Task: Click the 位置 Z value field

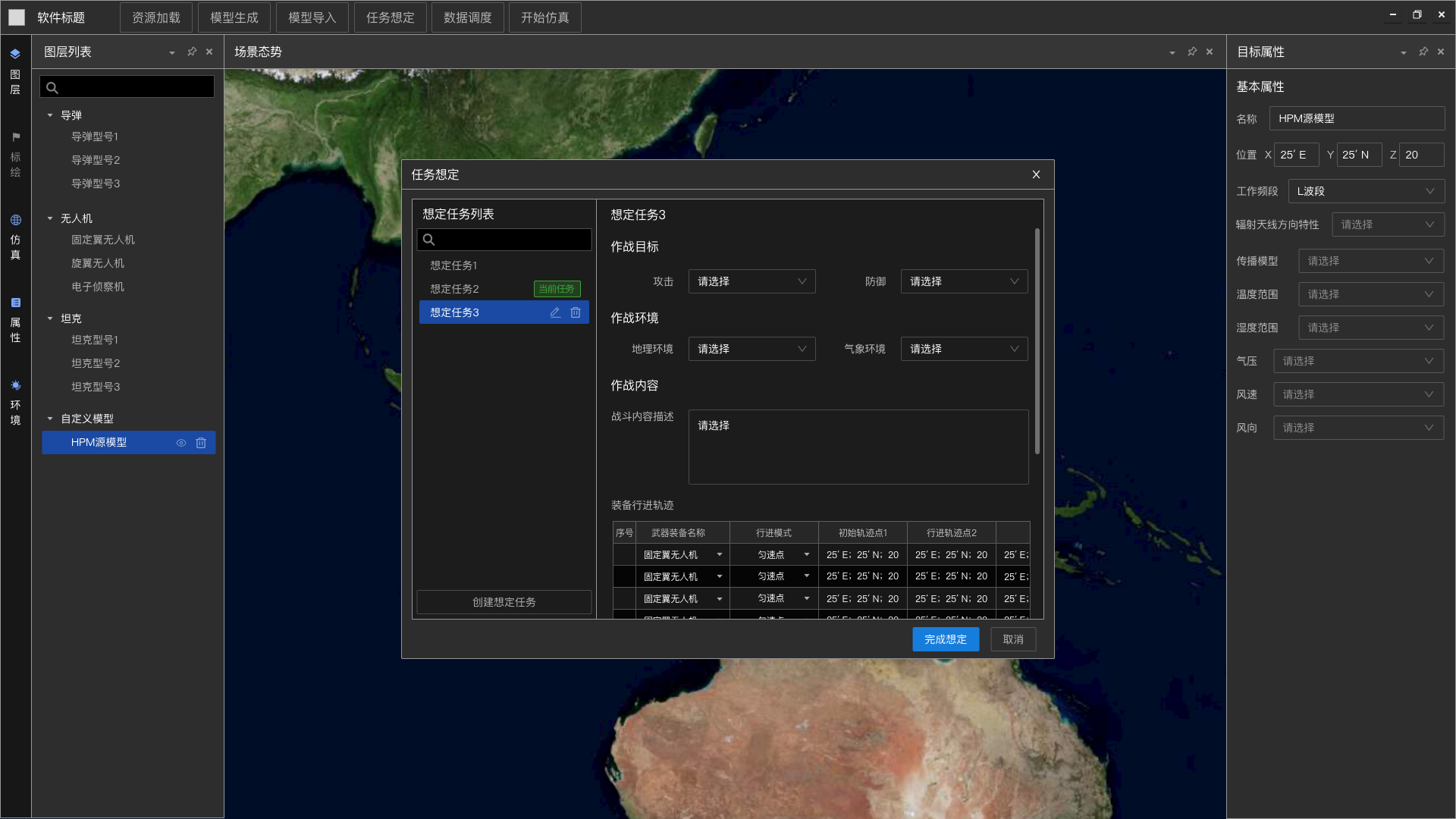Action: tap(1422, 155)
